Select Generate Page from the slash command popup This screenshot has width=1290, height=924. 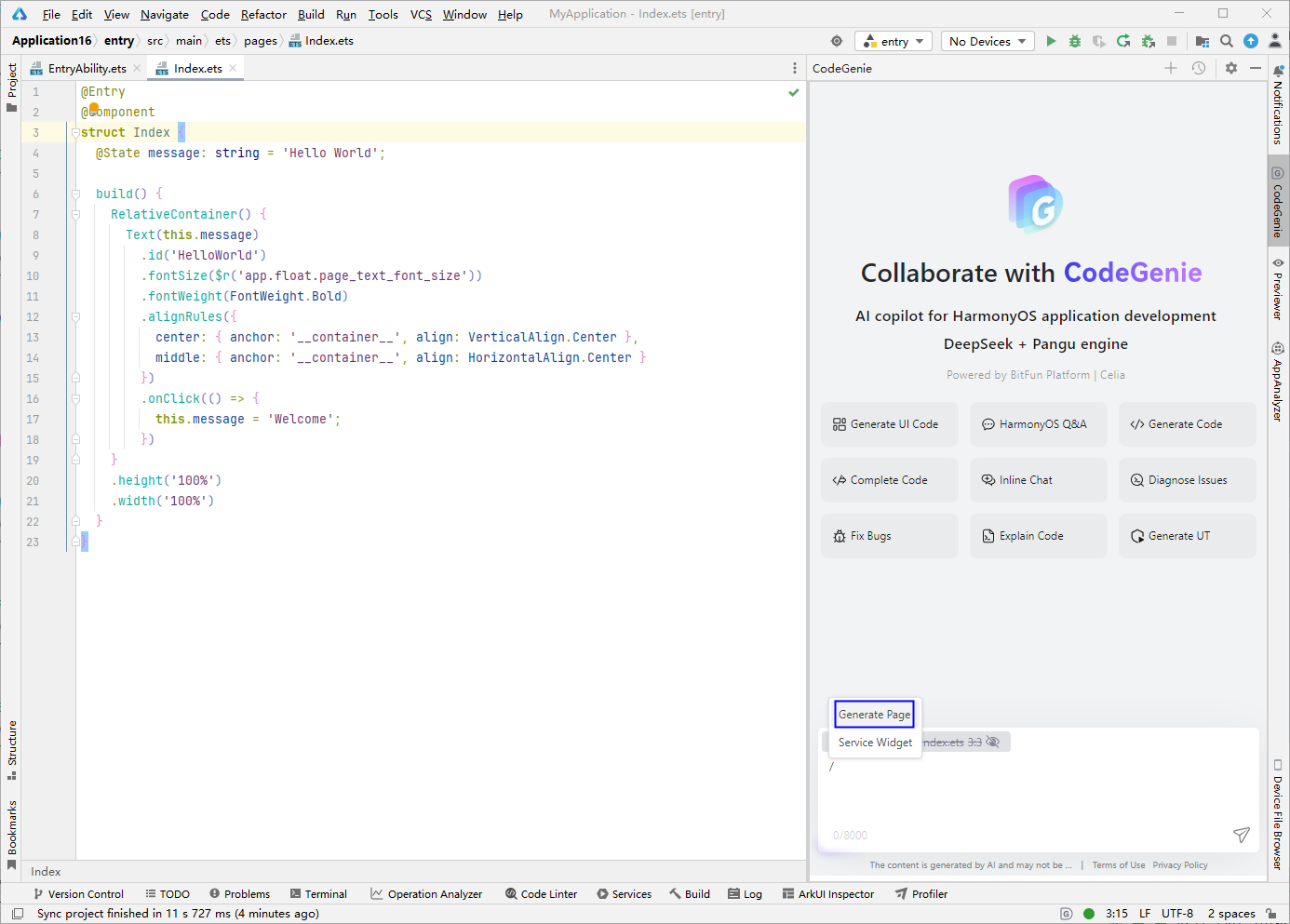(875, 714)
